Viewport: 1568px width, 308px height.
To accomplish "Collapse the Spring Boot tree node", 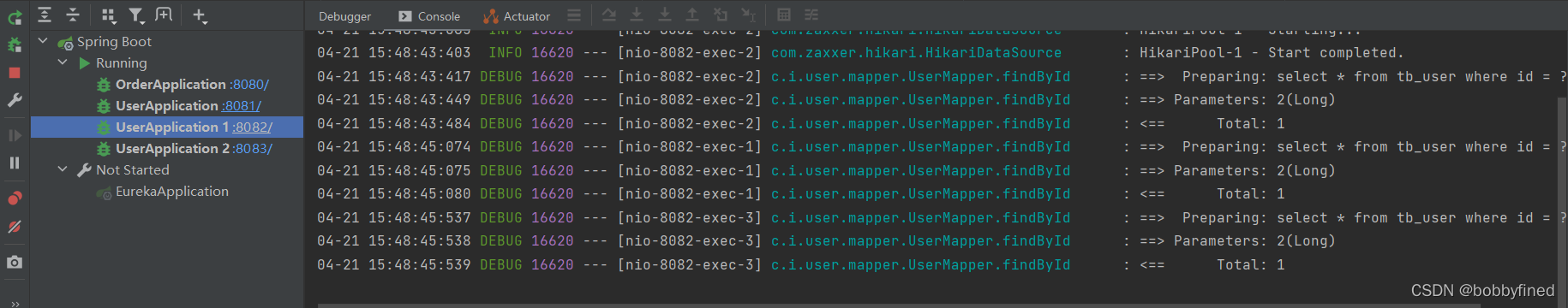I will click(43, 40).
